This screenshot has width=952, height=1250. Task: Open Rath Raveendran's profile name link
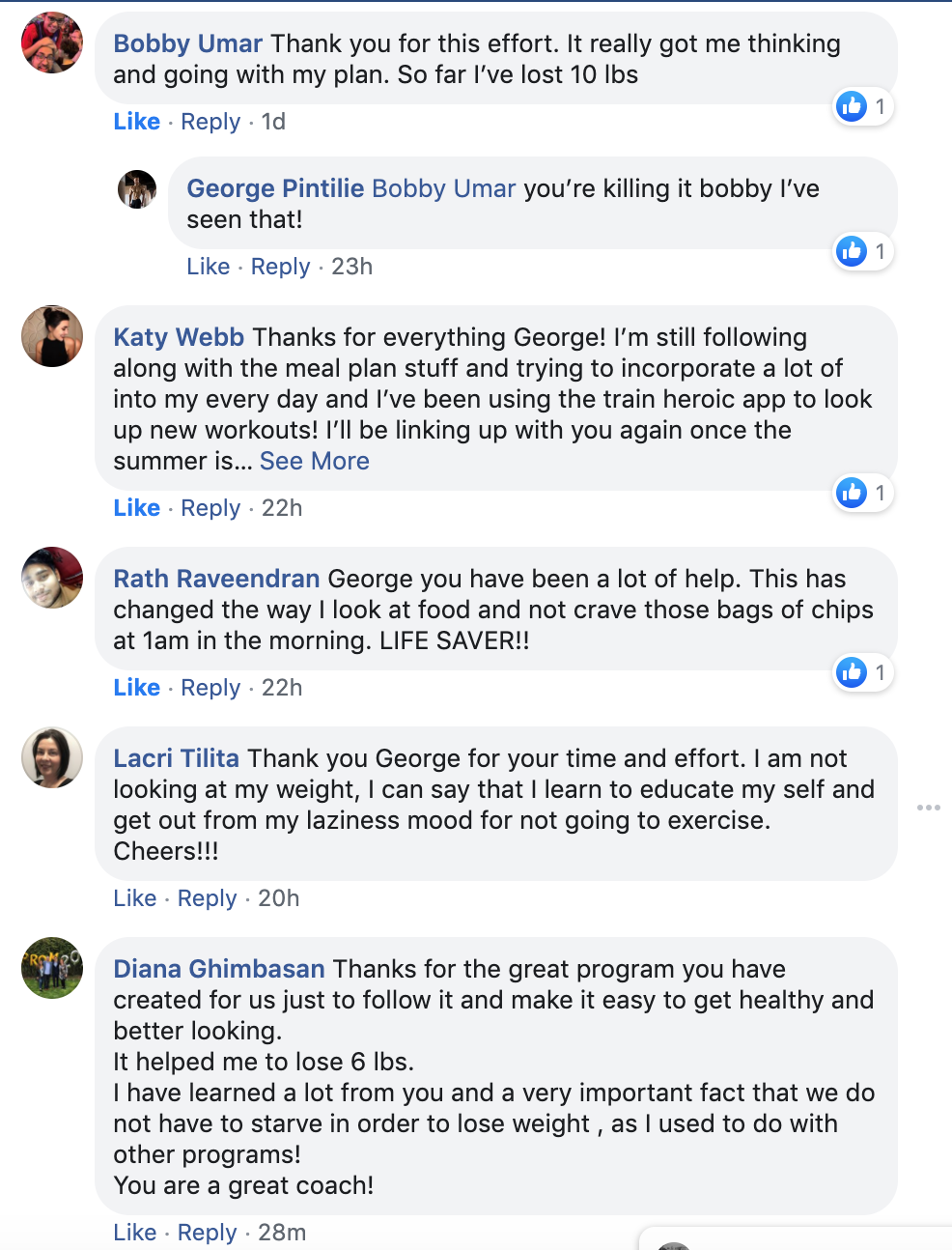point(216,579)
